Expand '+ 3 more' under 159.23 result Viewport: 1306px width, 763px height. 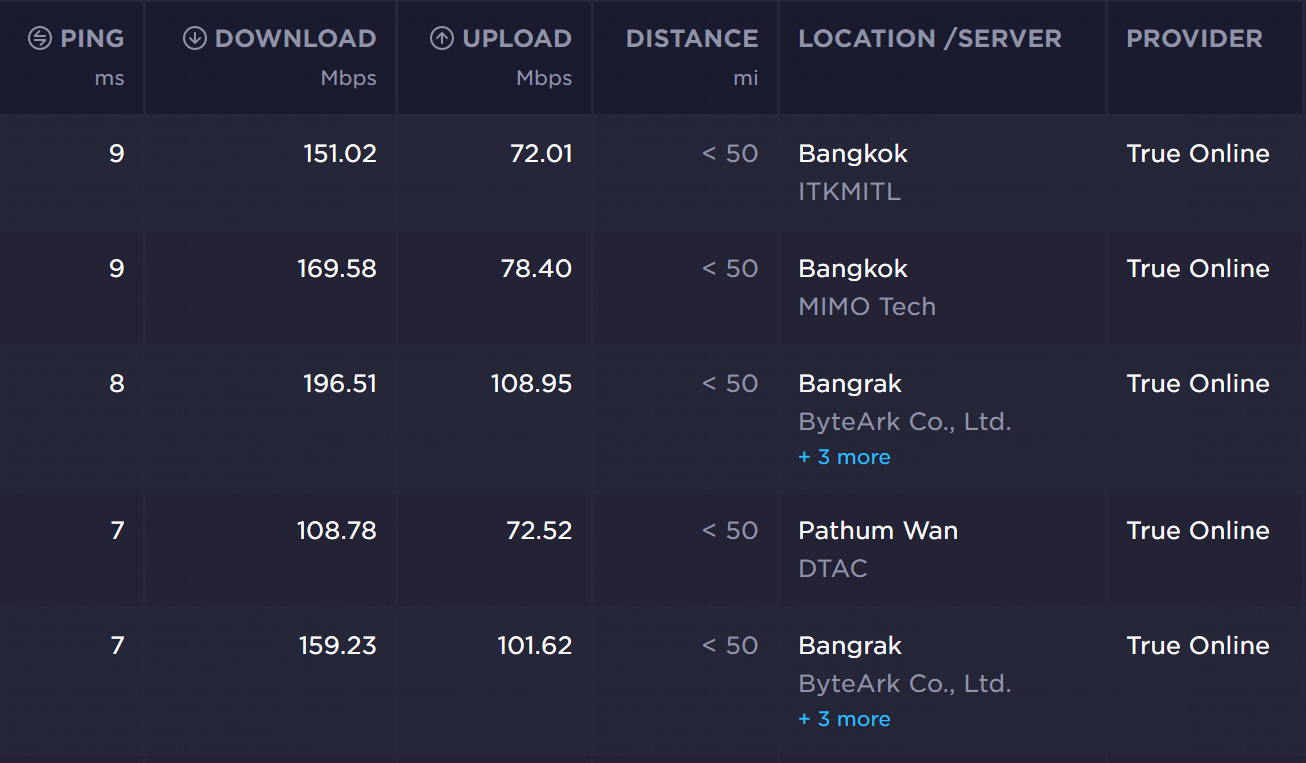point(844,719)
